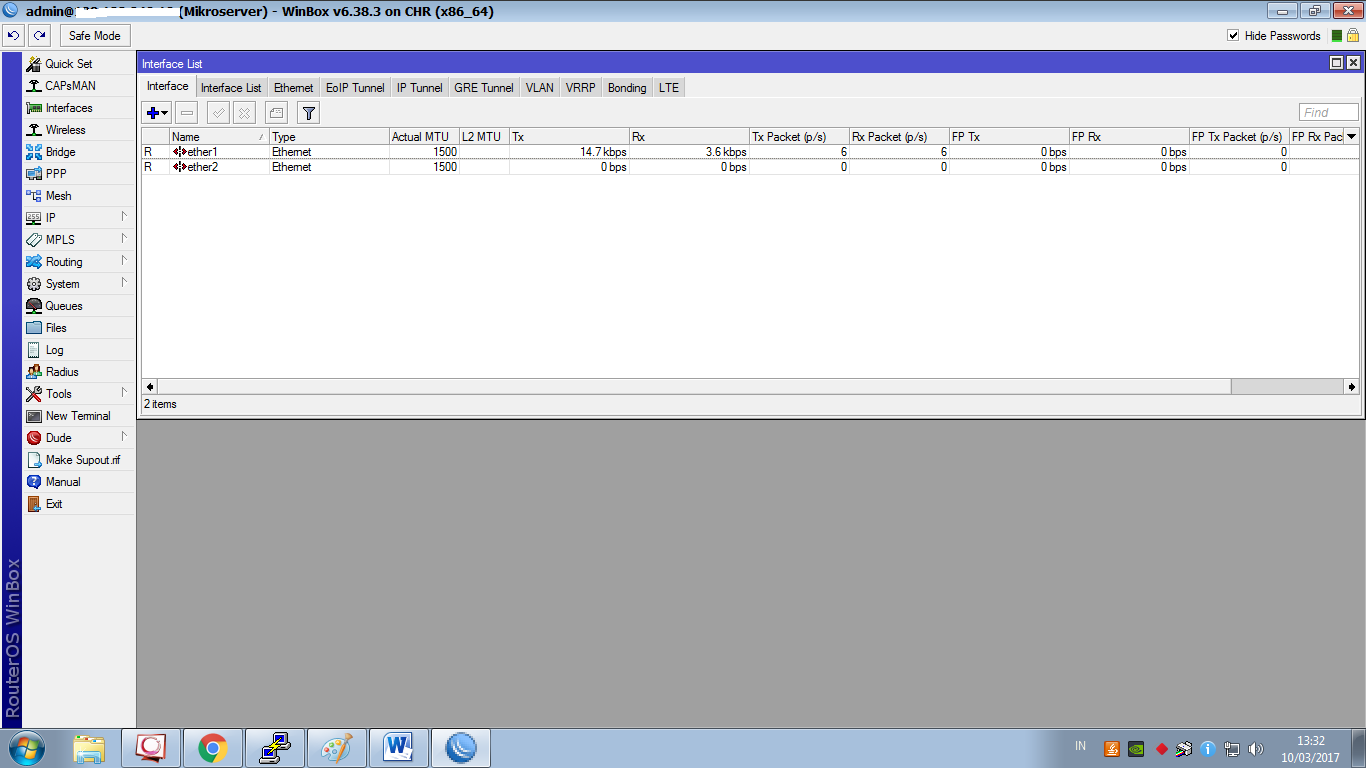Viewport: 1366px width, 768px height.
Task: Maximize the Interface List inner window
Action: pos(1336,63)
